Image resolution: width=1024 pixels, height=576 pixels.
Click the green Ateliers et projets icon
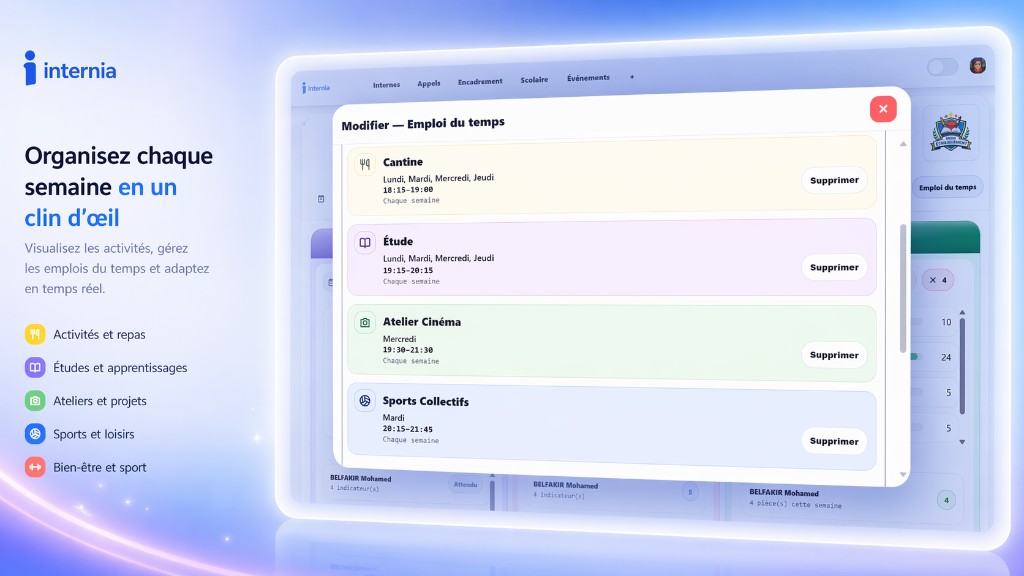[35, 400]
